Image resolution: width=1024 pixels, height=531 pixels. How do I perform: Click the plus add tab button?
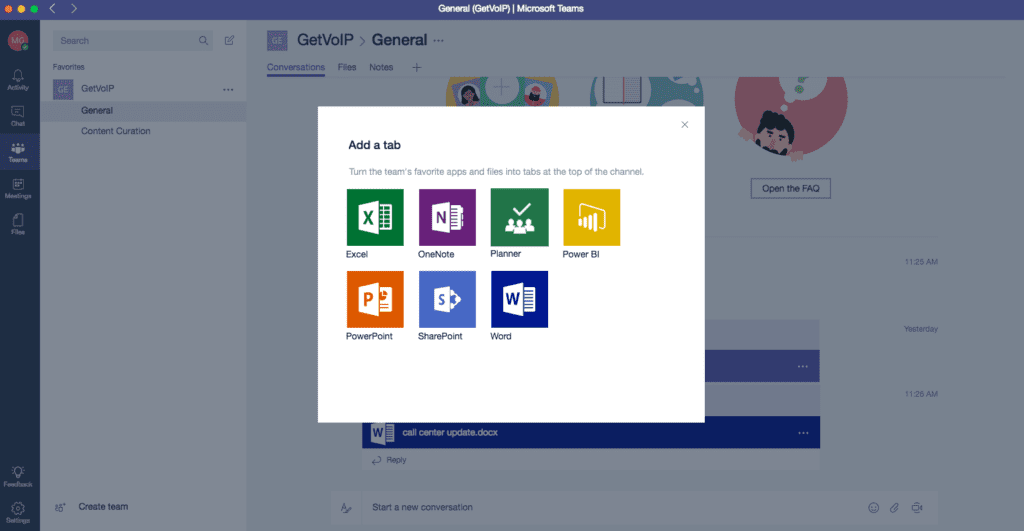pos(417,67)
